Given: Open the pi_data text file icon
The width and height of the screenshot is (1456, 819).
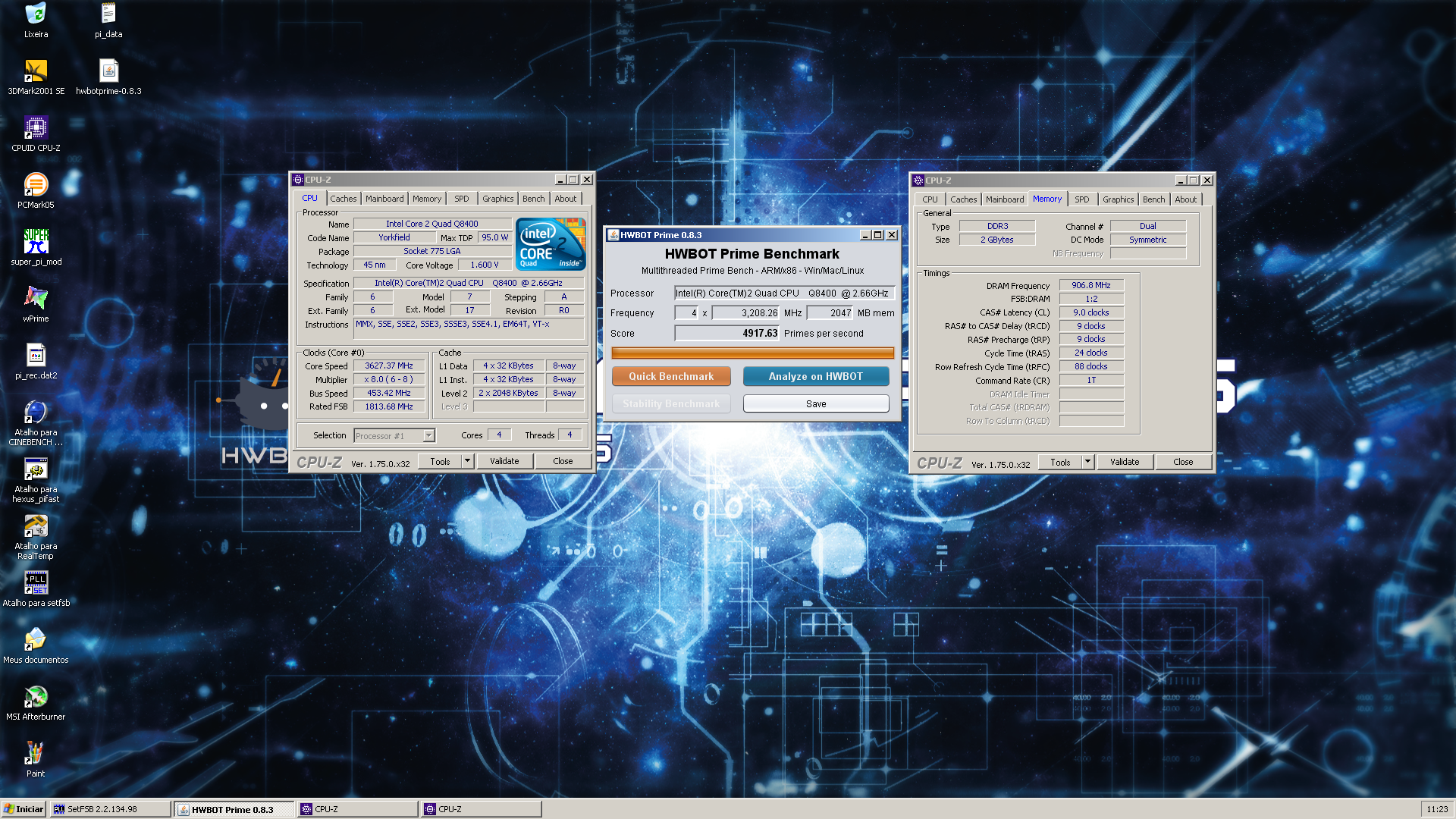Looking at the screenshot, I should tap(108, 14).
